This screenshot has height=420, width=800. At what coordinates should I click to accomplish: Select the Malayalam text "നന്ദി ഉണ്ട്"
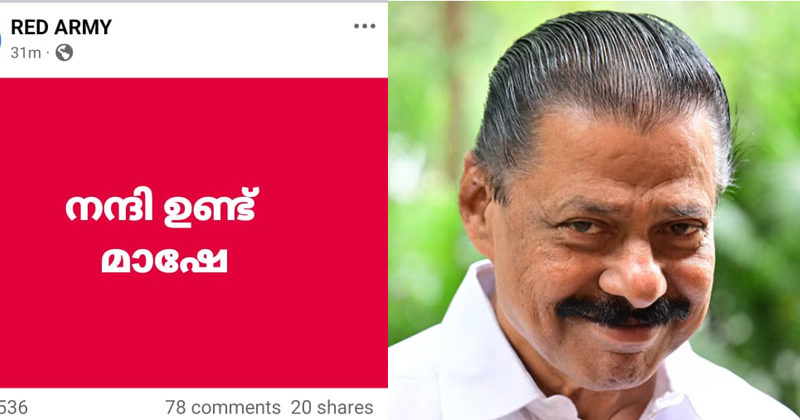162,206
